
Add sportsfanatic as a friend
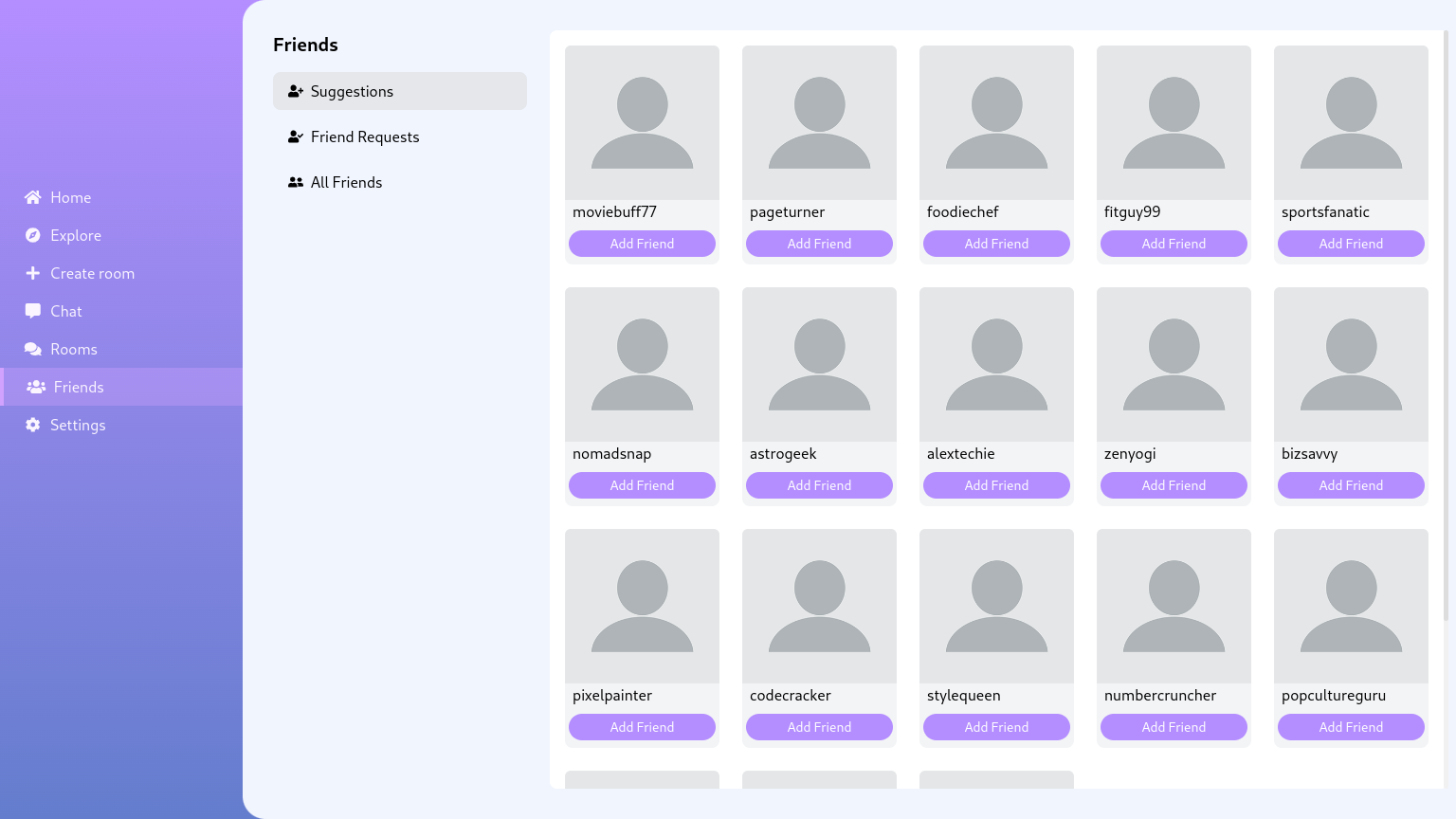coord(1351,244)
